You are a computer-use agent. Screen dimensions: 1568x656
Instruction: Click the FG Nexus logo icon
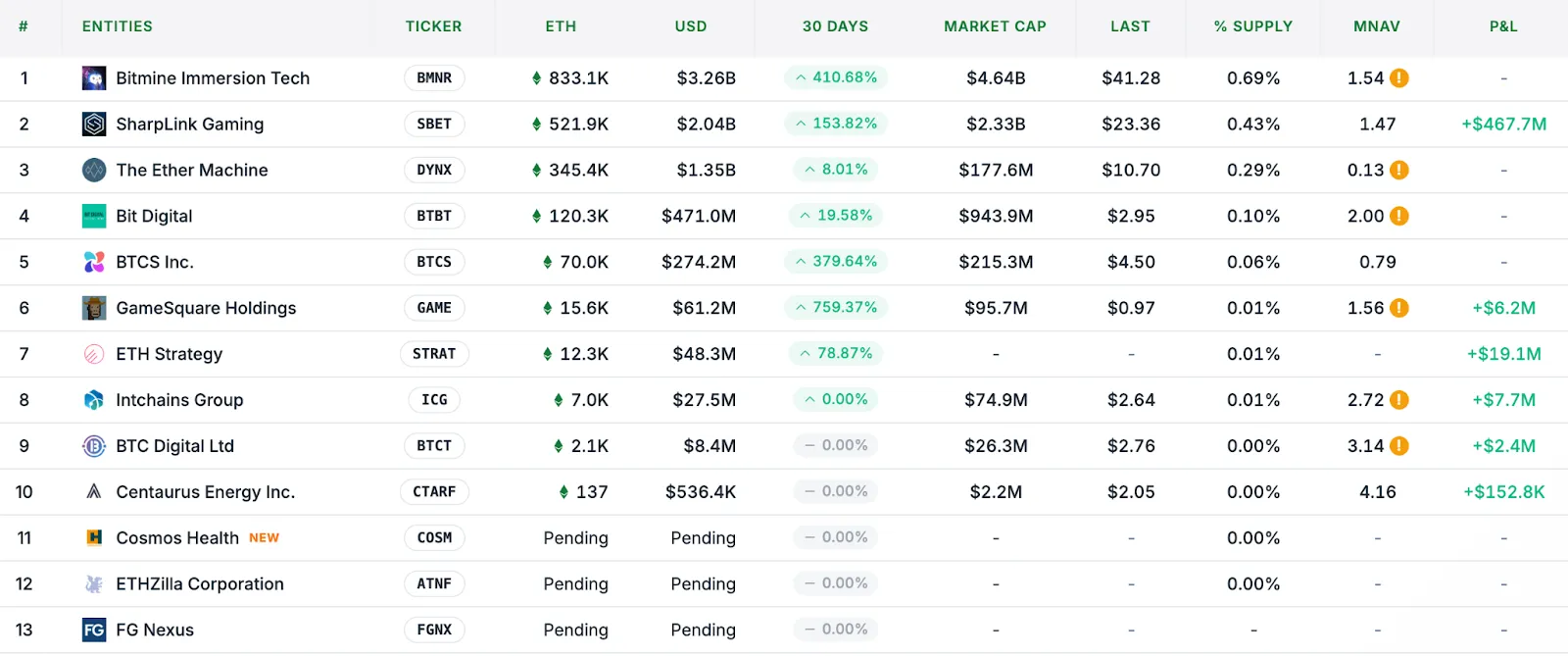click(94, 630)
